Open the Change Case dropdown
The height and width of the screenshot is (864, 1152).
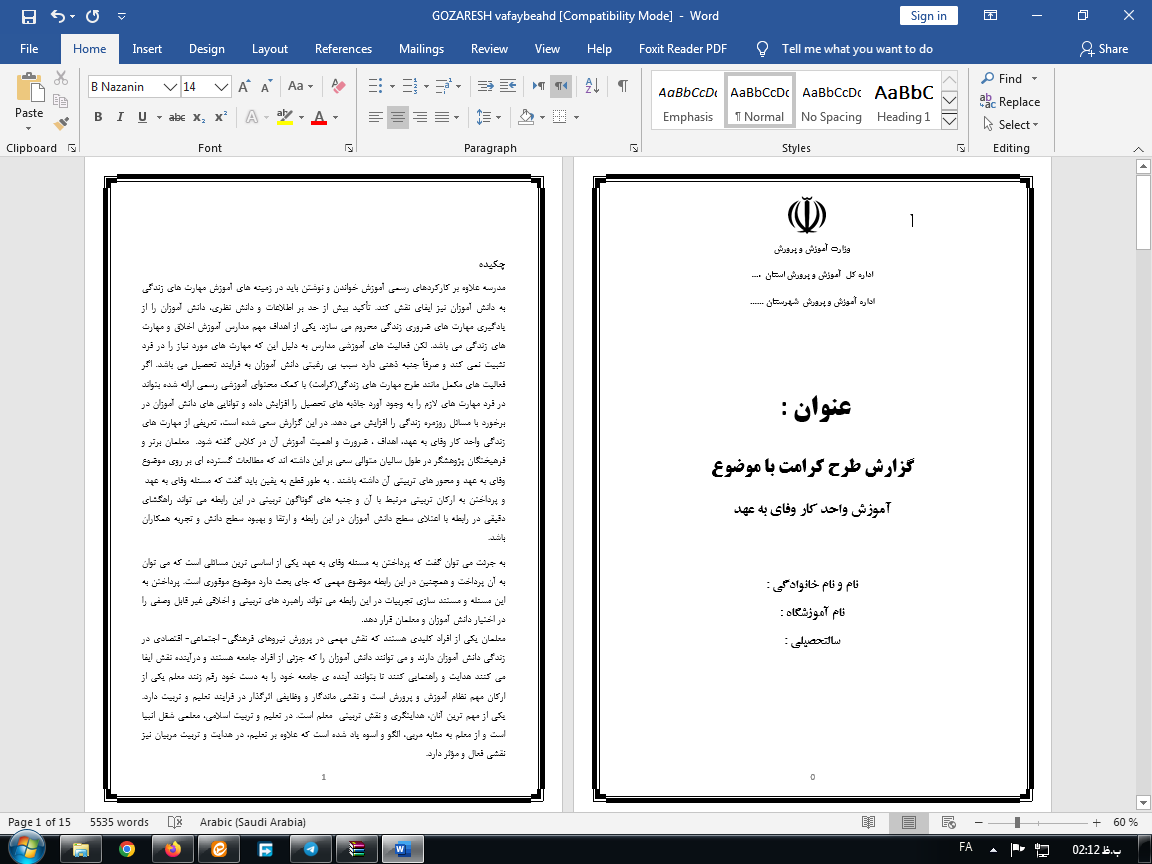[300, 87]
